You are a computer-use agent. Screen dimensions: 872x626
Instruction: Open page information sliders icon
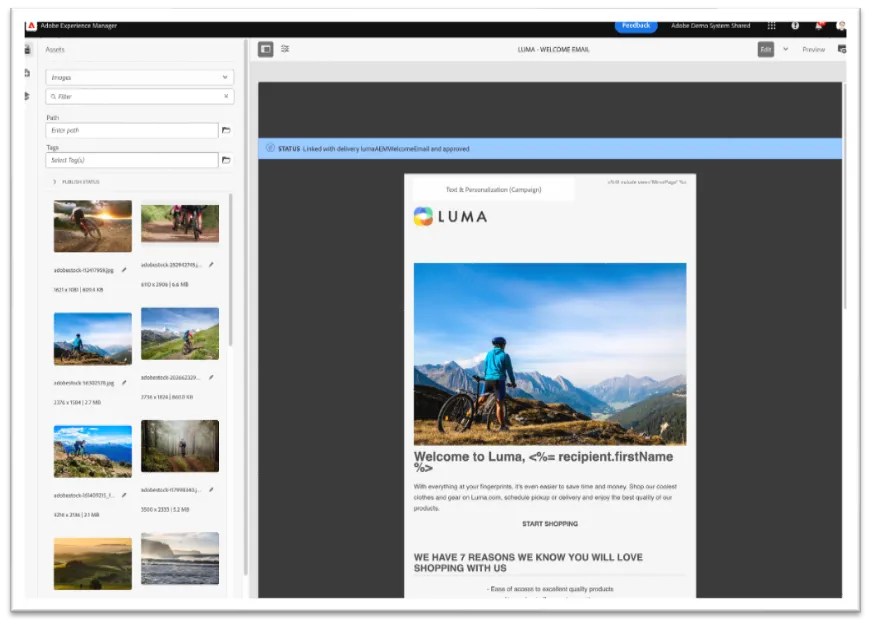click(285, 49)
